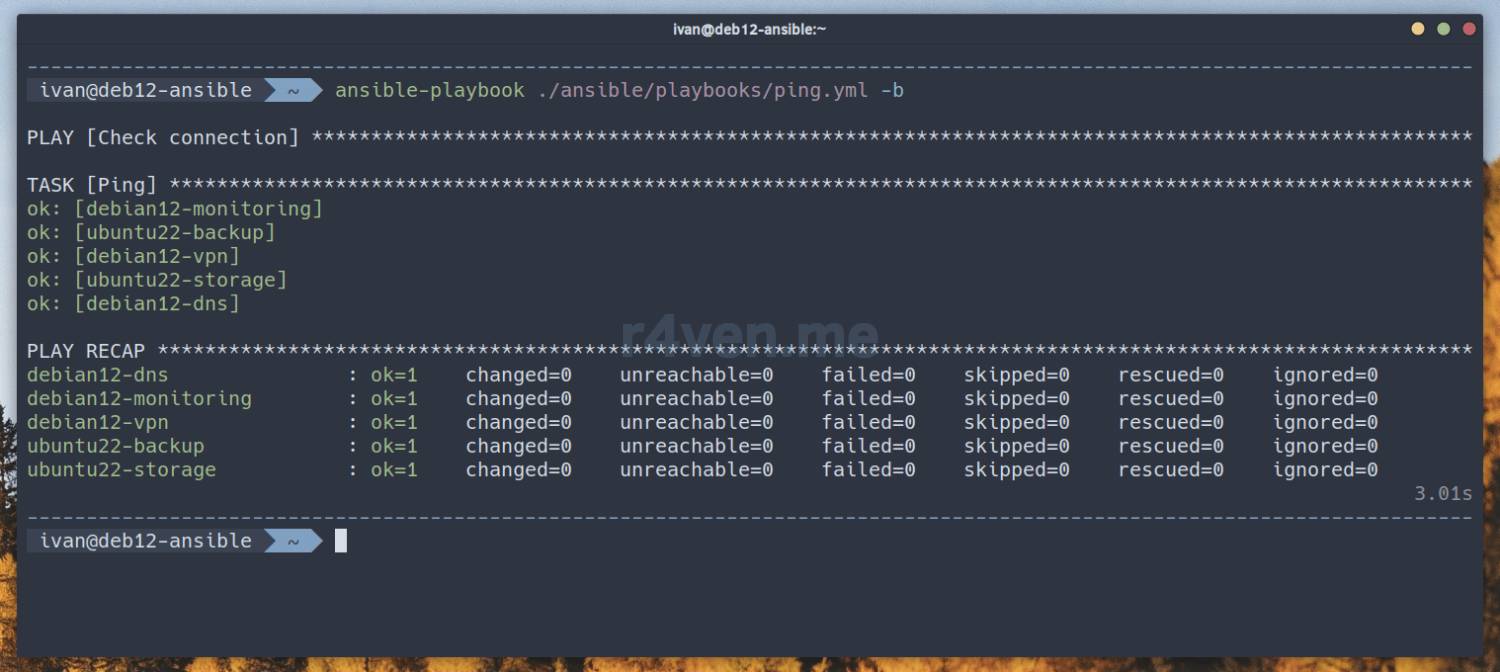Viewport: 1500px width, 672px height.
Task: Click the TASK [Ping] header line
Action: point(92,185)
